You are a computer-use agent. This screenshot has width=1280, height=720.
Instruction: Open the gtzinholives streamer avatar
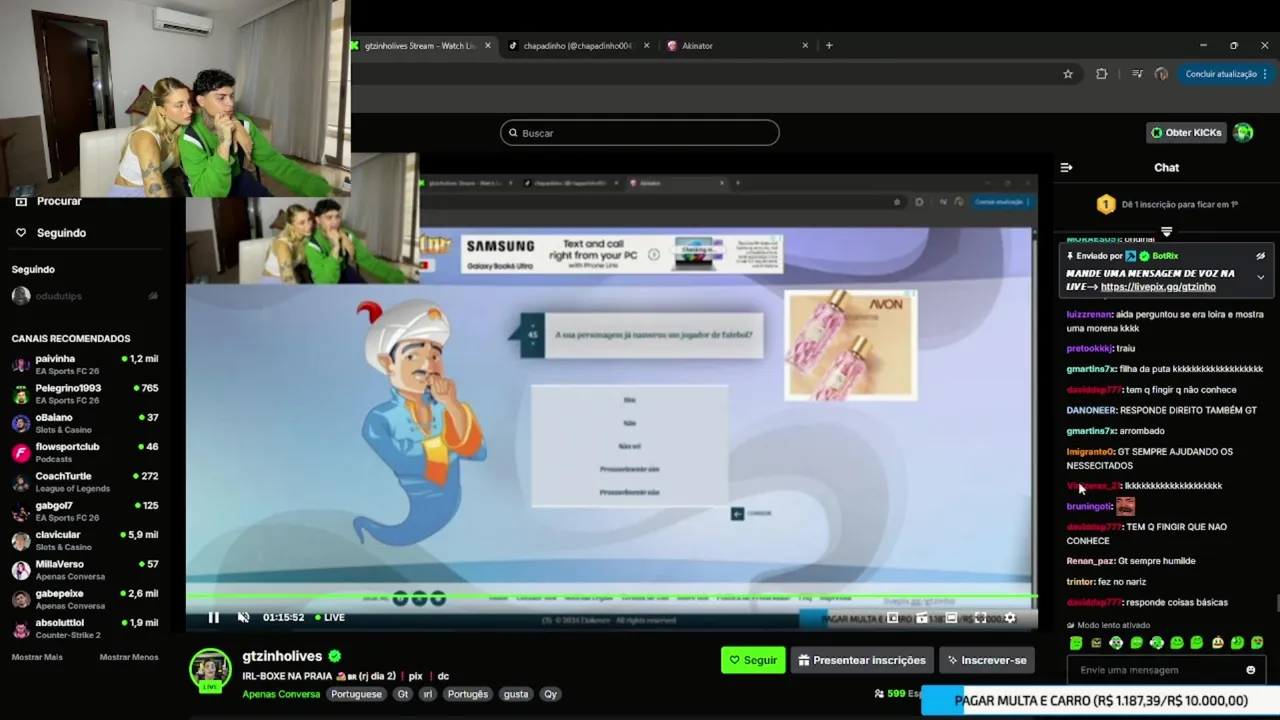click(x=210, y=670)
